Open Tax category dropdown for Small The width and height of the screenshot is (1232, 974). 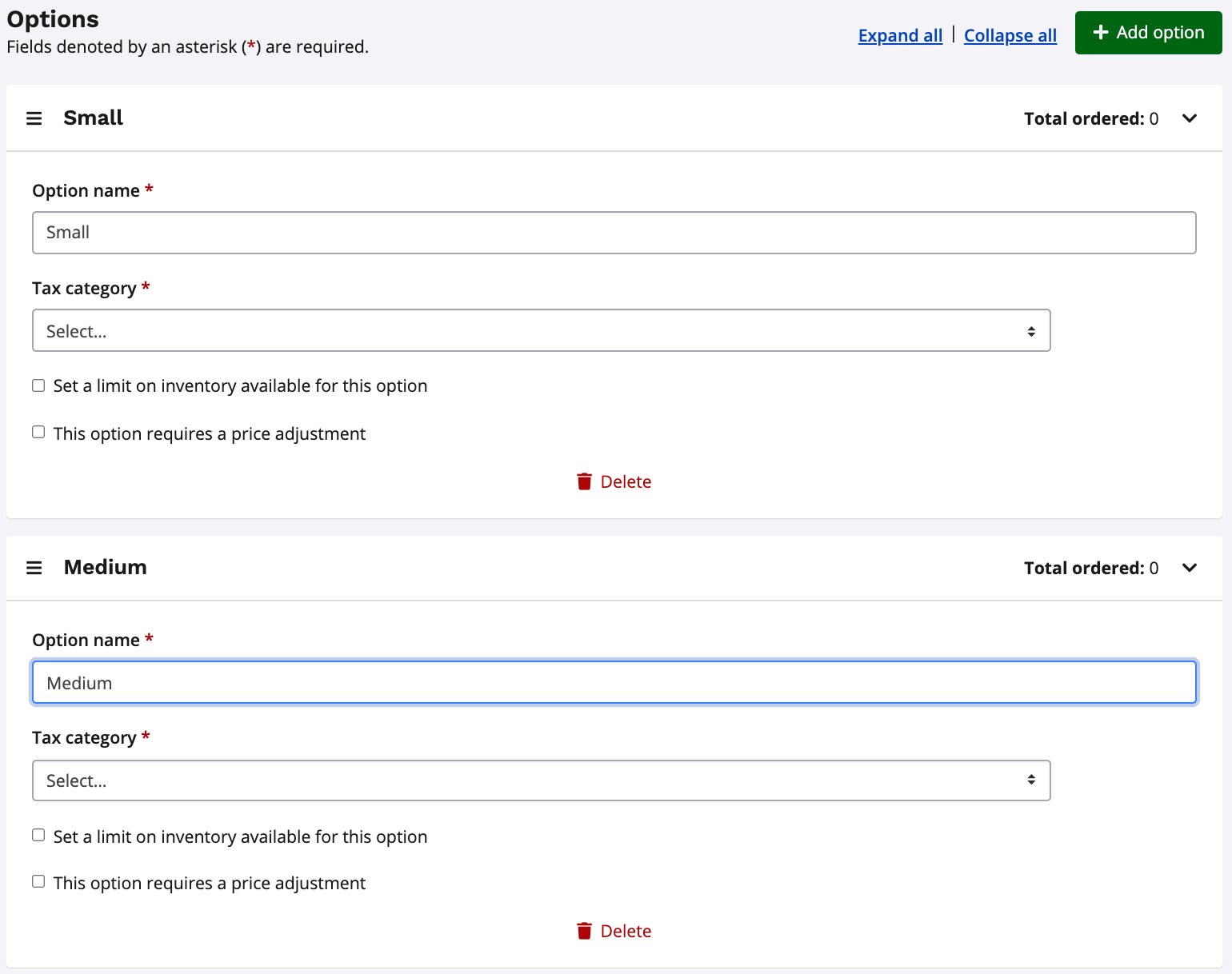click(x=541, y=330)
